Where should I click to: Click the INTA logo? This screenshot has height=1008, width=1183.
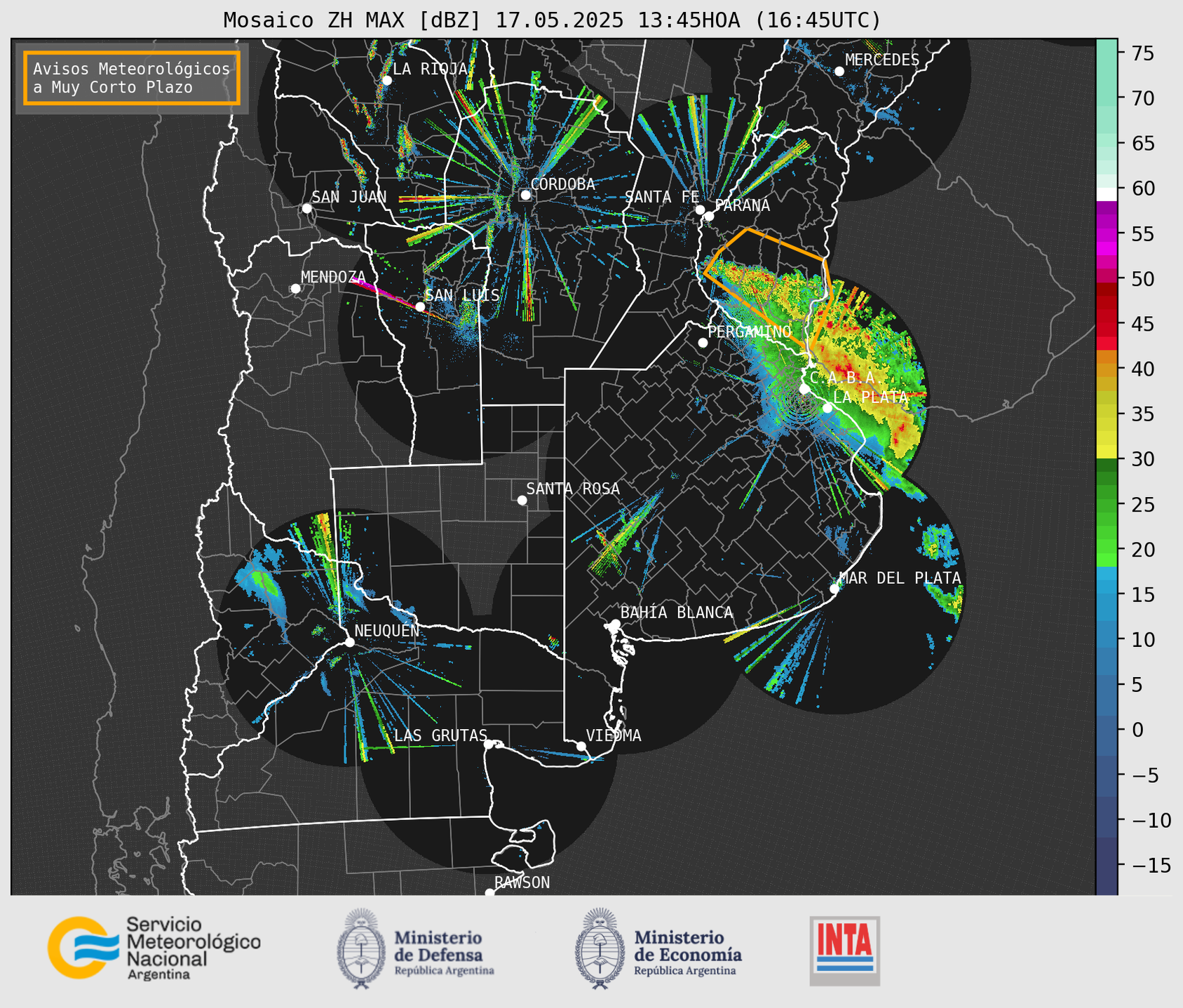[x=845, y=951]
